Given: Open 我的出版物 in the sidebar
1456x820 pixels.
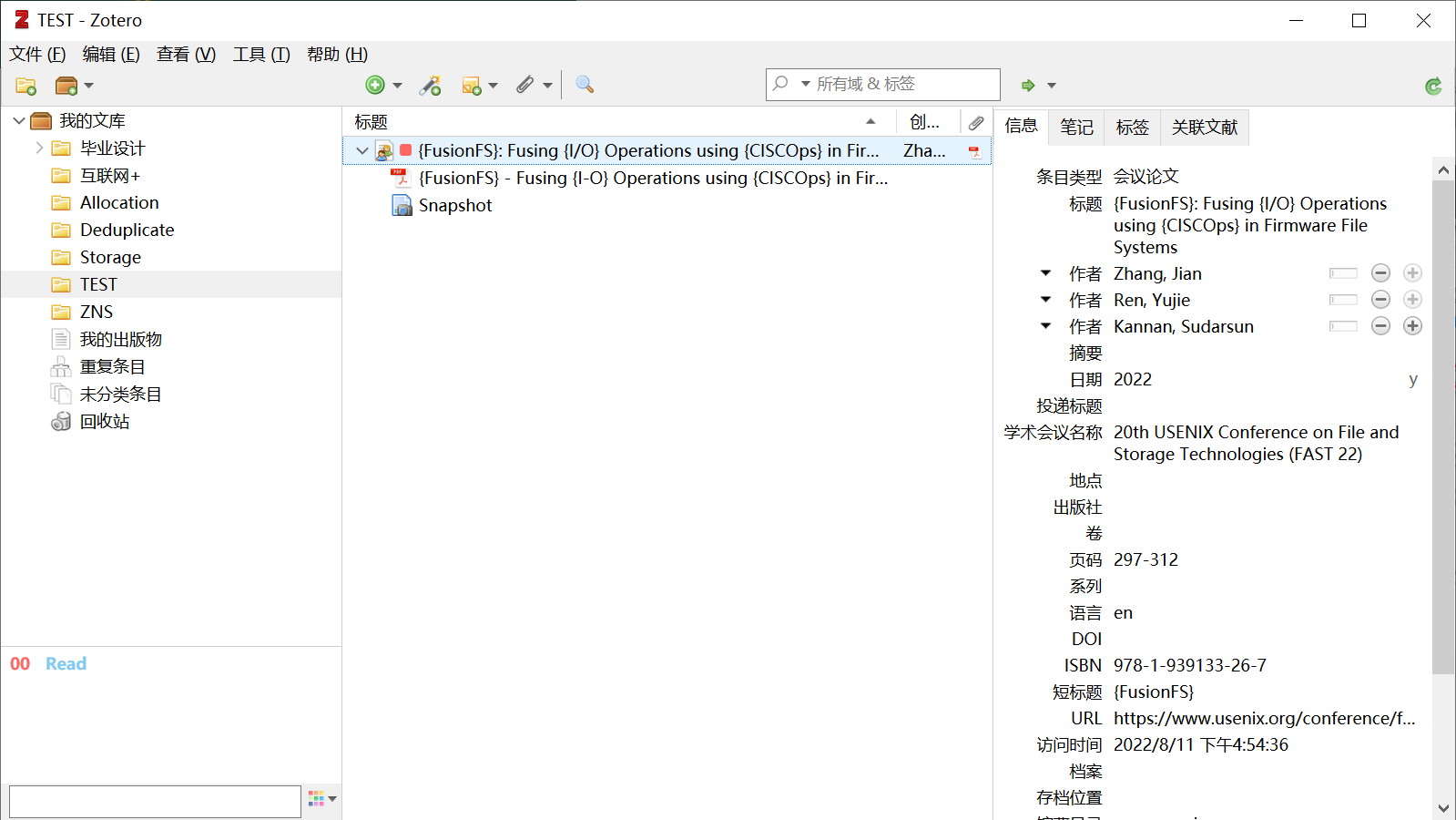Looking at the screenshot, I should coord(120,339).
